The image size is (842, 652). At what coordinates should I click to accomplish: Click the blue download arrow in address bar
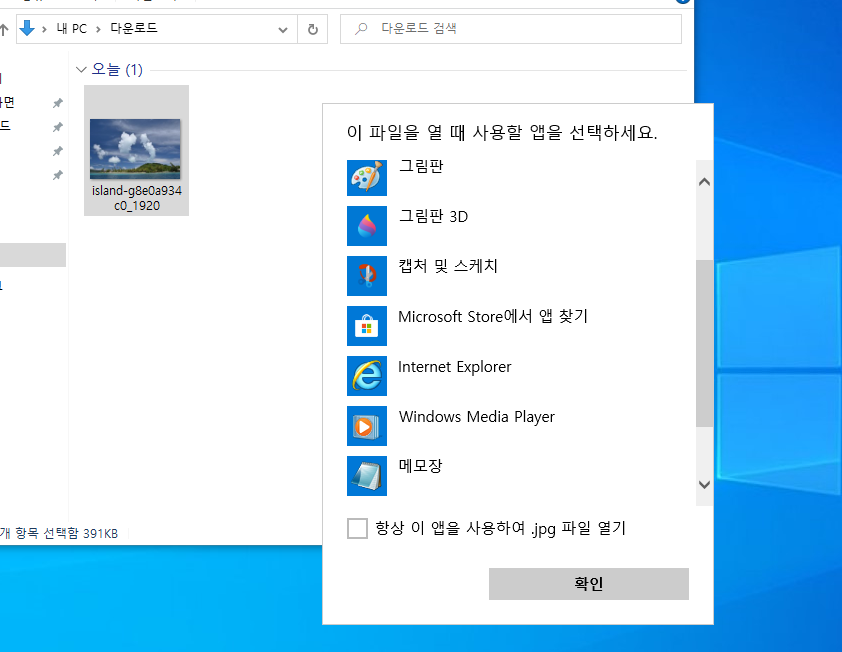pyautogui.click(x=27, y=28)
